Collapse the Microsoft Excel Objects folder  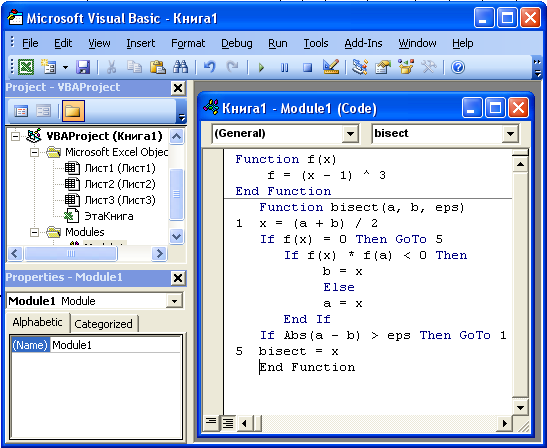tap(34, 152)
